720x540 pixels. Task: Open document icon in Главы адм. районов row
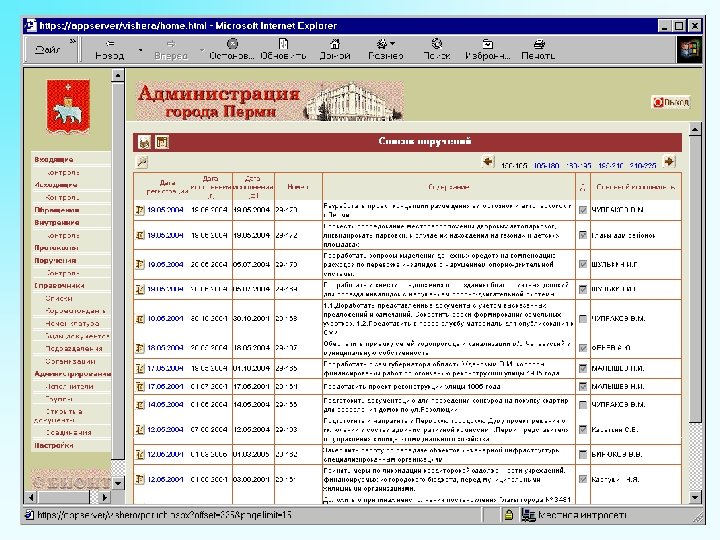pyautogui.click(x=140, y=235)
